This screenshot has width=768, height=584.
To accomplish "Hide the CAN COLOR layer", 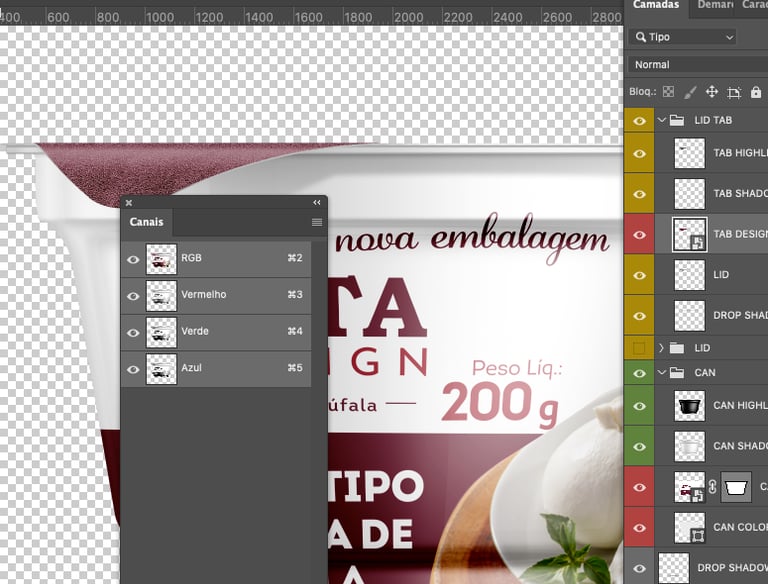I will coord(639,528).
